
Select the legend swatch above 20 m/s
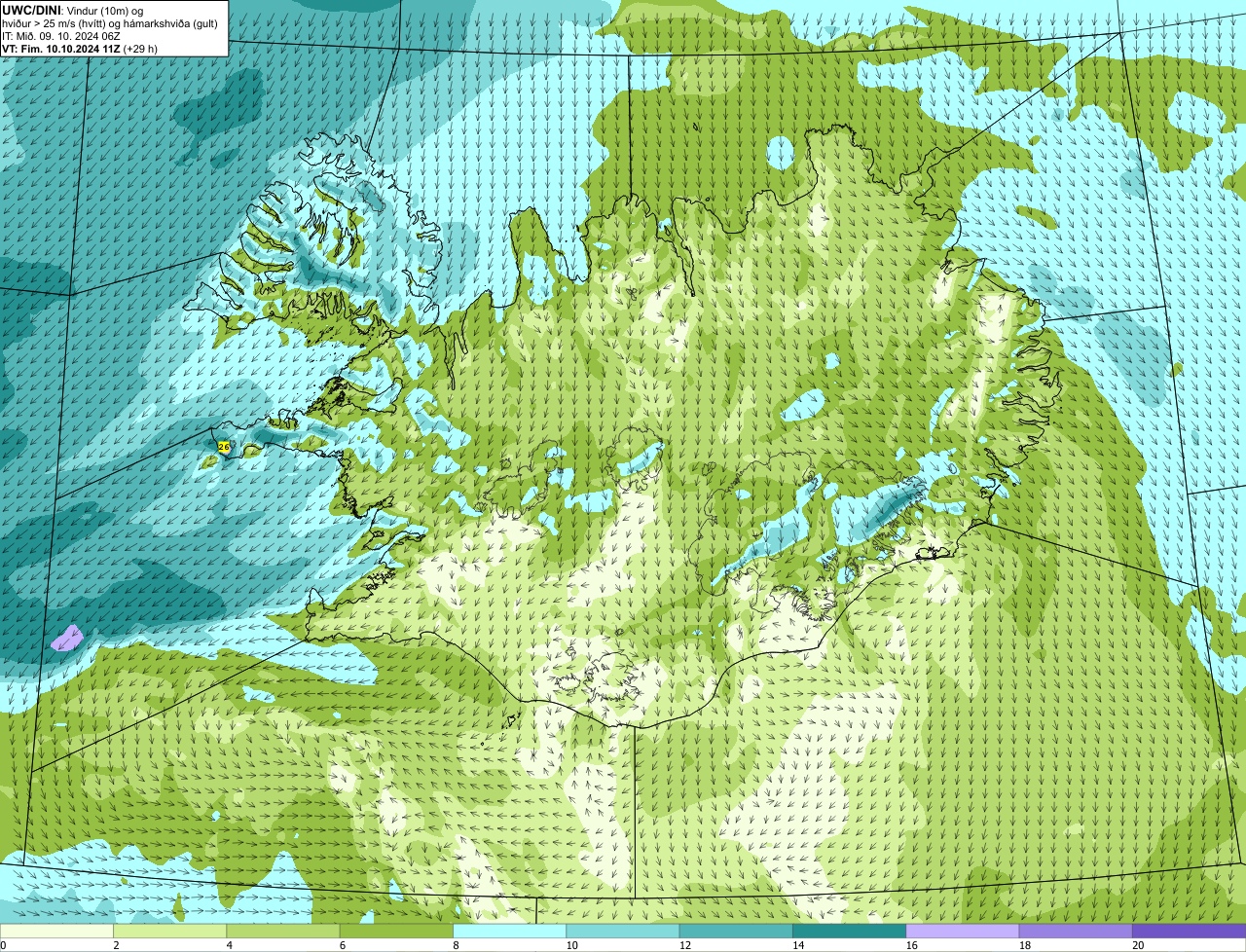click(1189, 931)
